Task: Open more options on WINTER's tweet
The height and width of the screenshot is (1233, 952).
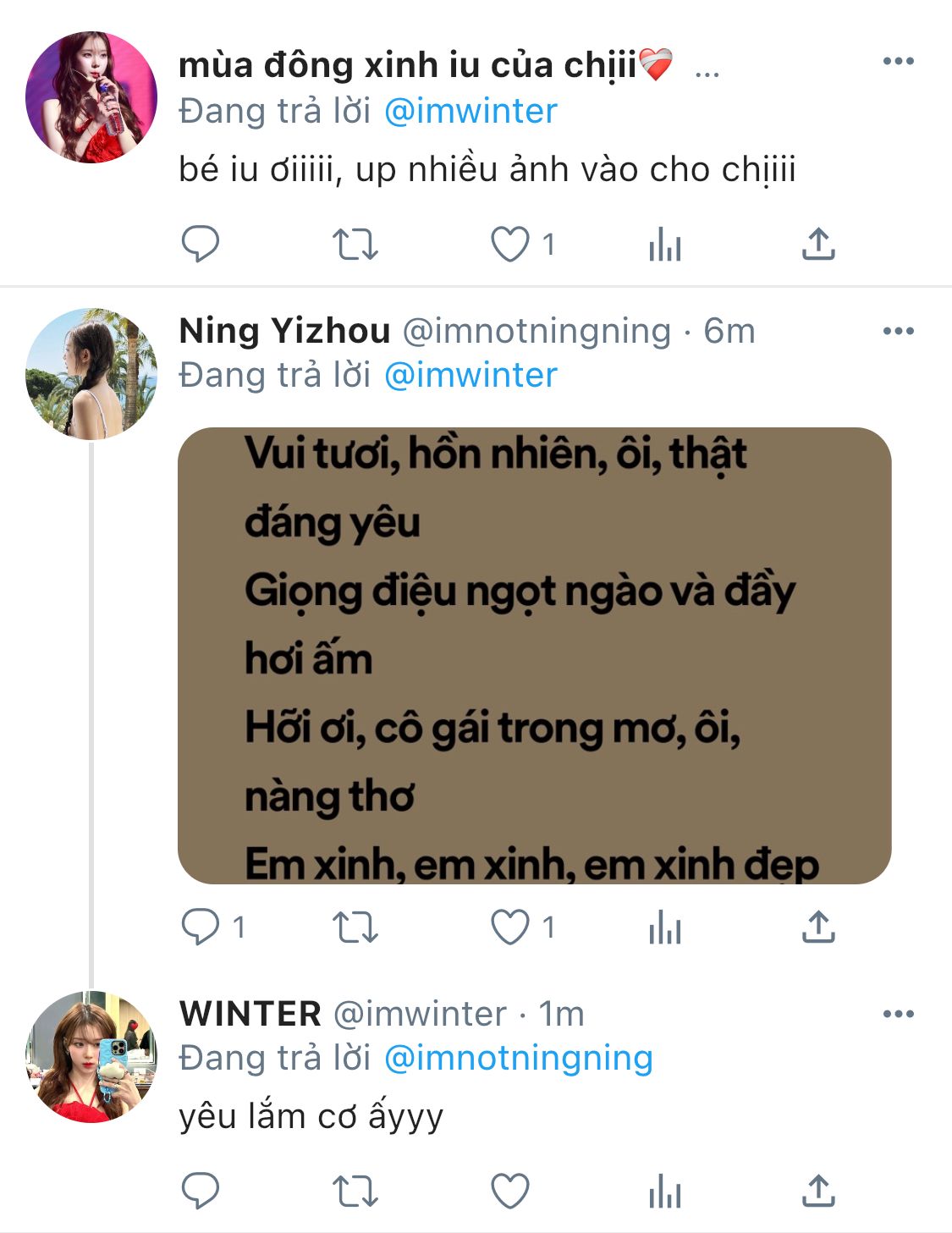Action: coord(898,1014)
